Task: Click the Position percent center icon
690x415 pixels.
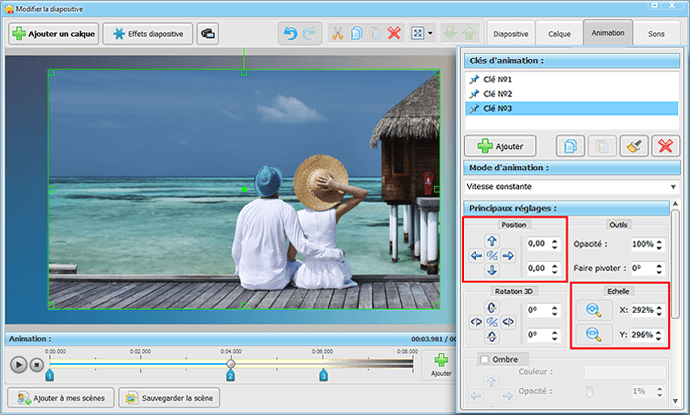Action: 492,256
